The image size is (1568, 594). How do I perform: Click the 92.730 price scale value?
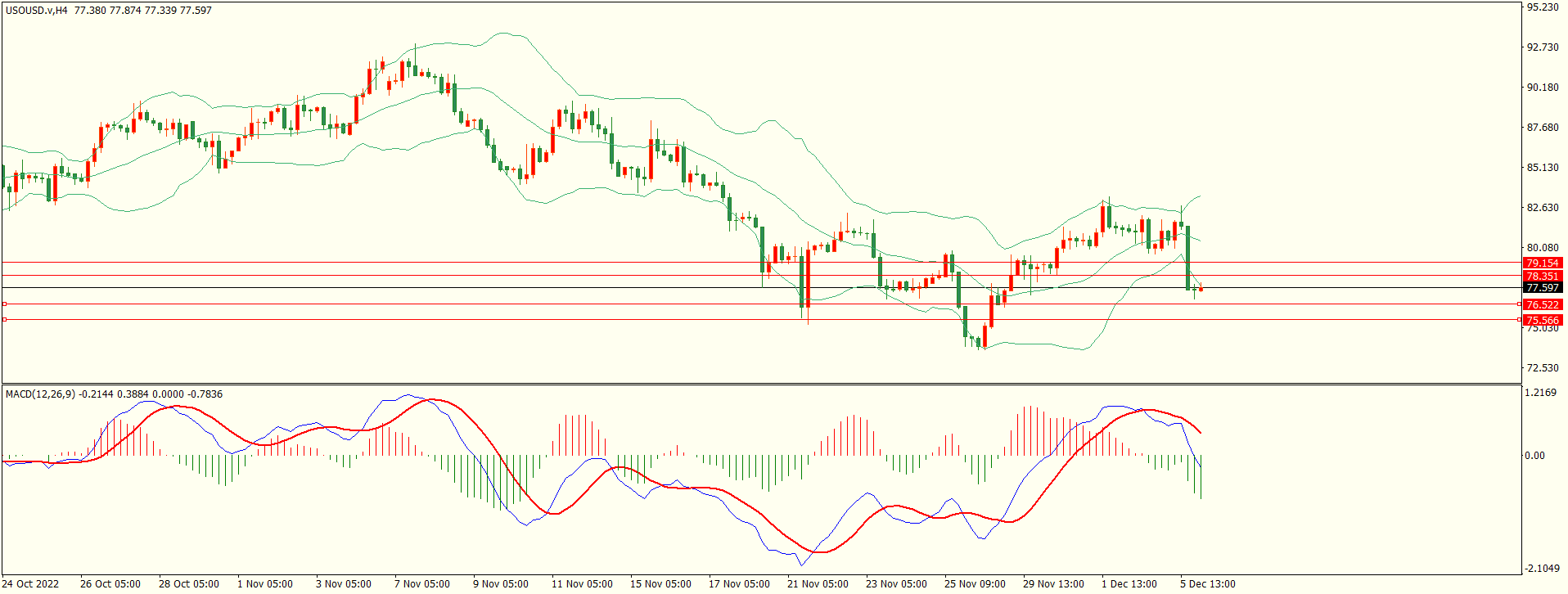pyautogui.click(x=1543, y=47)
